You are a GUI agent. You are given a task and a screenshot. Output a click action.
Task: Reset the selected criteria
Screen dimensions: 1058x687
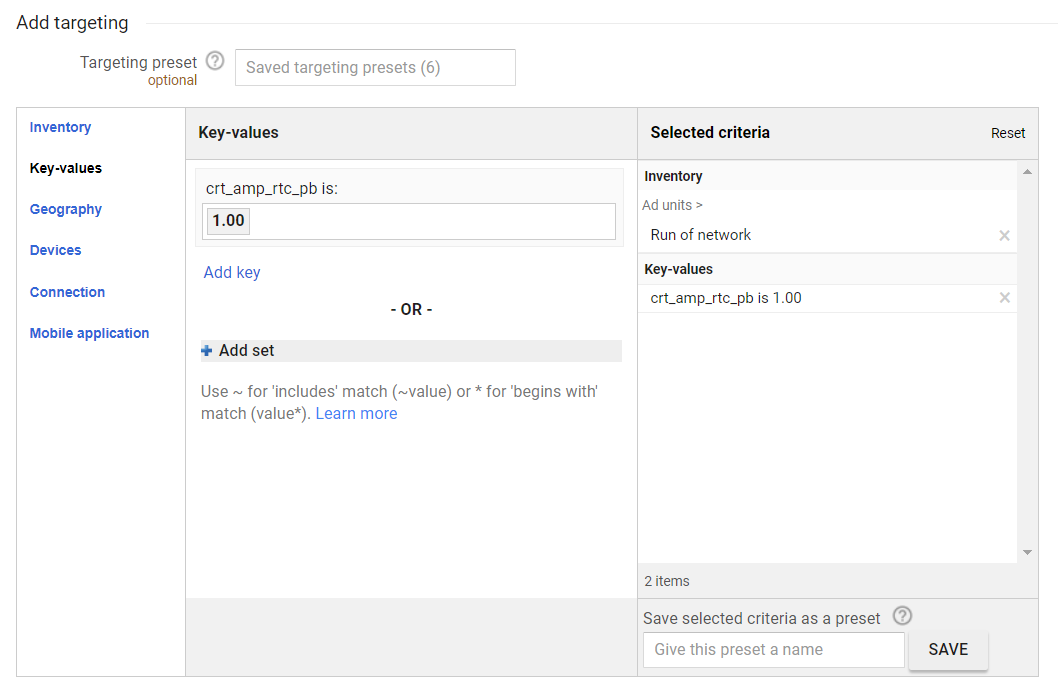pos(1008,133)
